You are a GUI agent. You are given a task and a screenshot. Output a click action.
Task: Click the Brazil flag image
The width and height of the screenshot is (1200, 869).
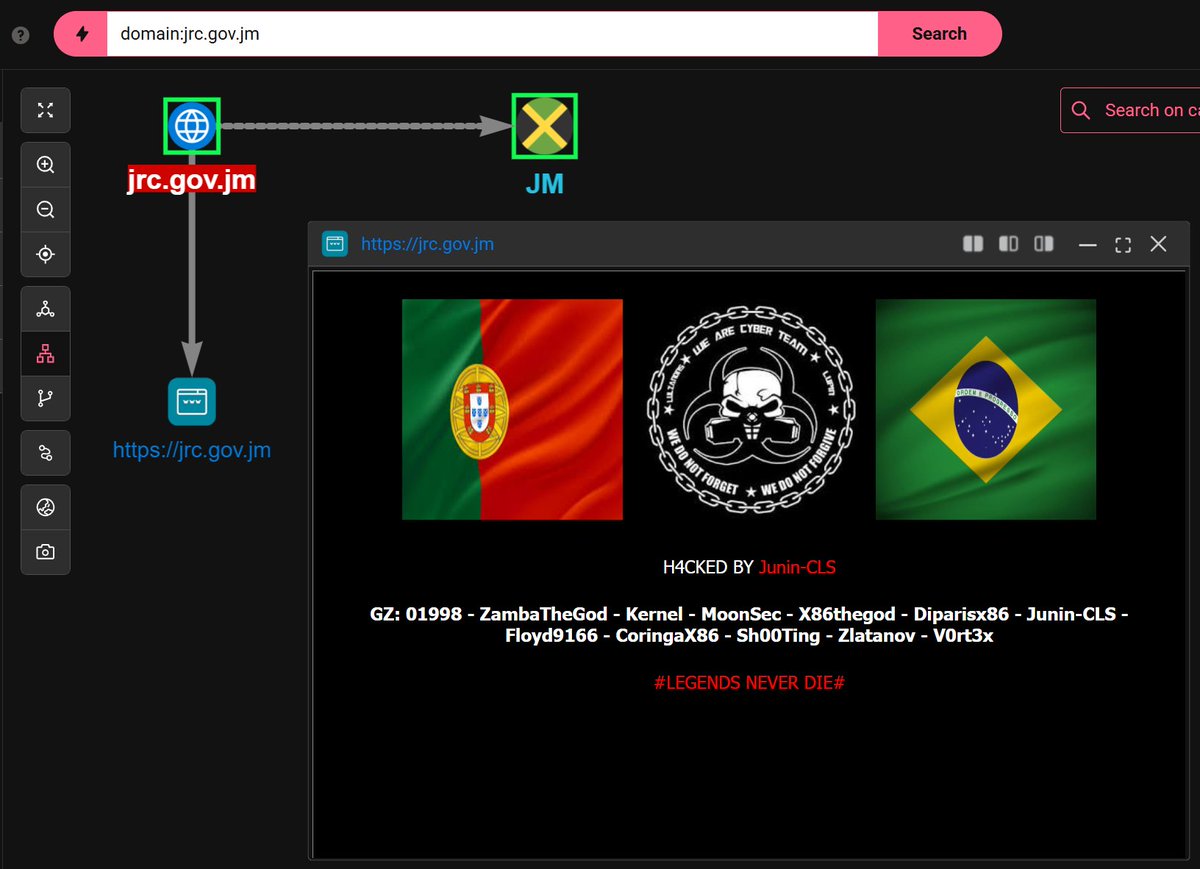coord(986,409)
